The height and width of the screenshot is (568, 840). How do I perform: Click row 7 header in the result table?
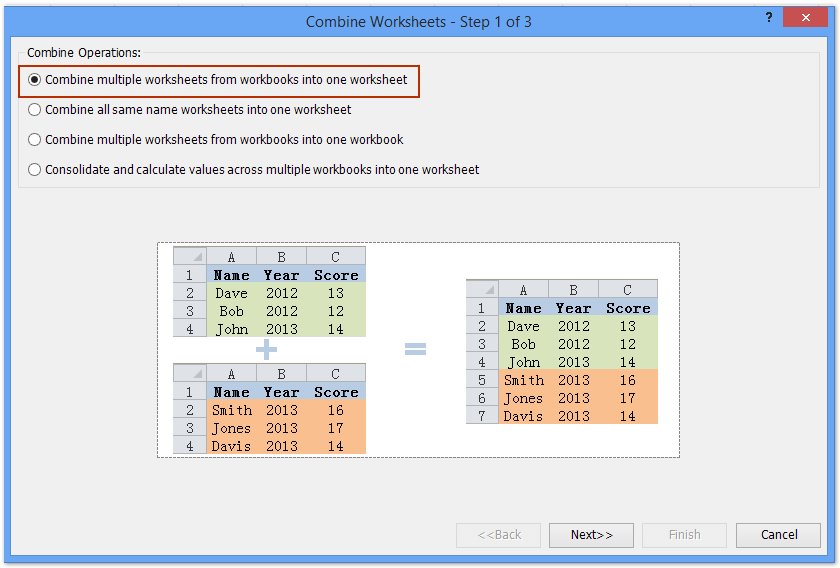pyautogui.click(x=481, y=415)
